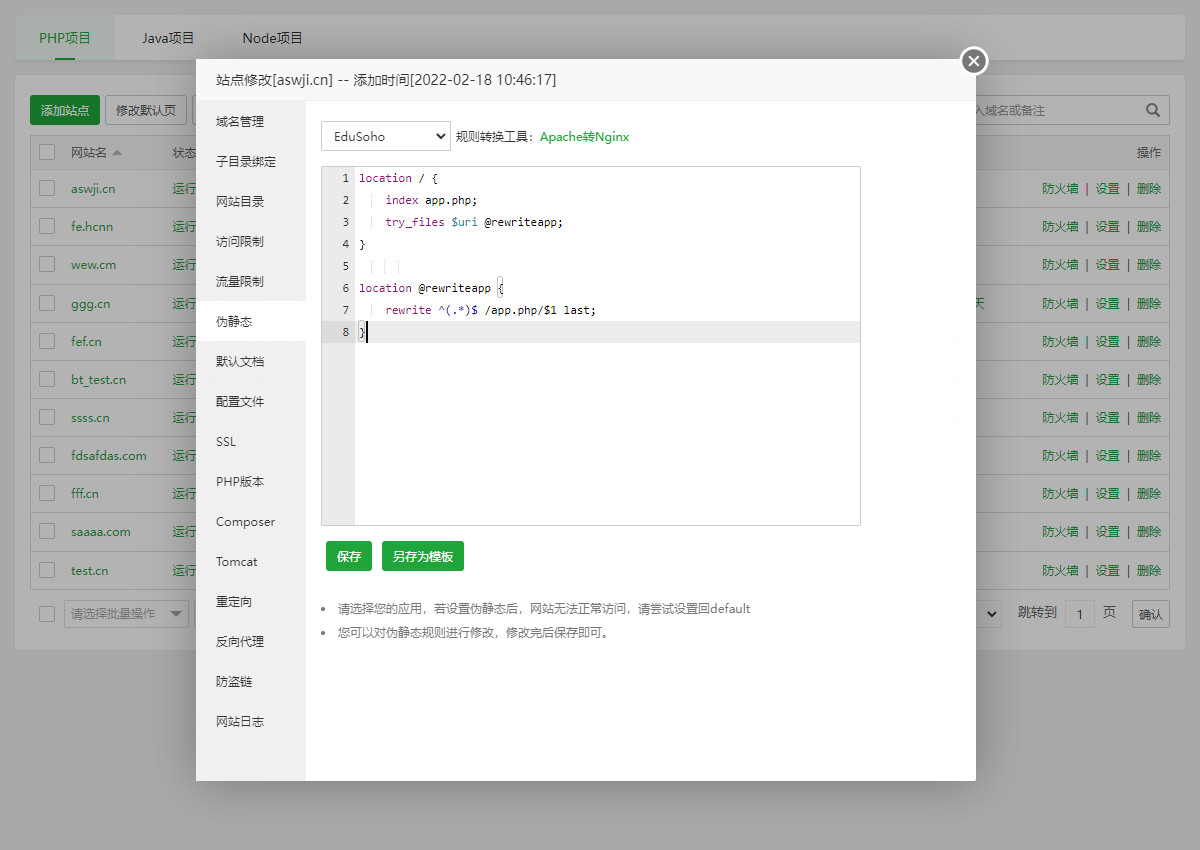Switch to the Java项目 tab
This screenshot has width=1200, height=850.
click(x=168, y=38)
